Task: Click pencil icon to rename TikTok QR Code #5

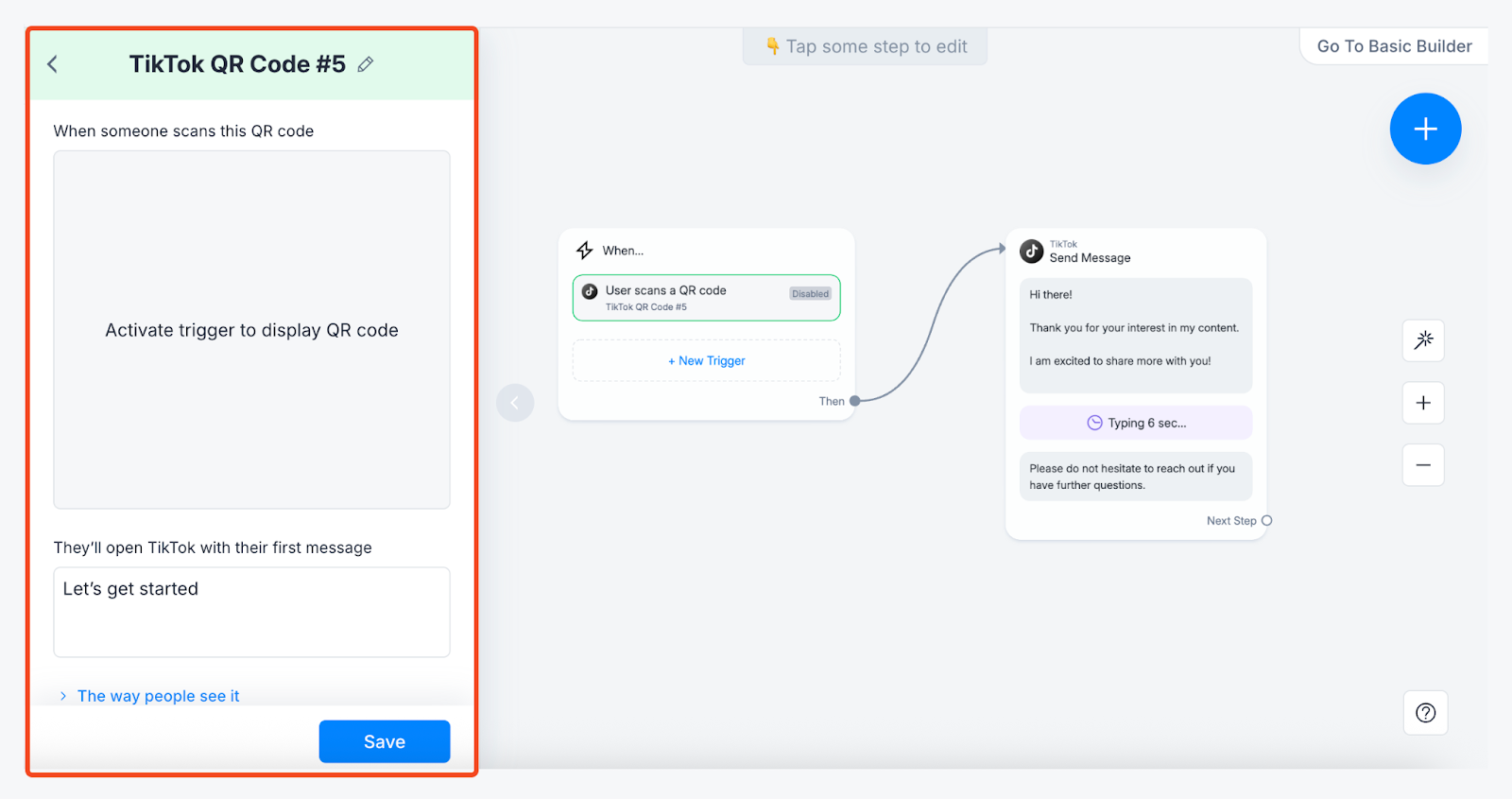Action: click(x=366, y=64)
